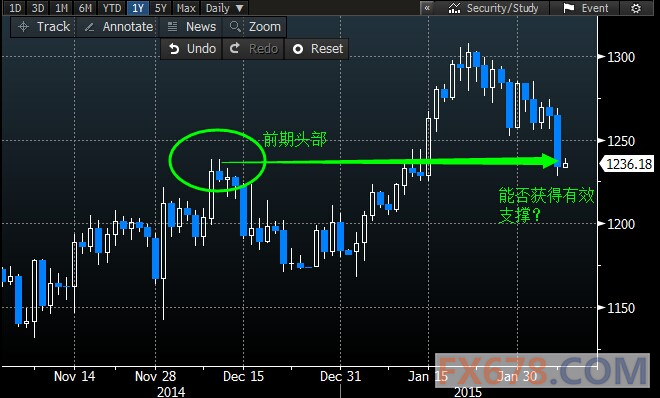The width and height of the screenshot is (660, 398).
Task: Click the 2014 year label
Action: coord(170,392)
